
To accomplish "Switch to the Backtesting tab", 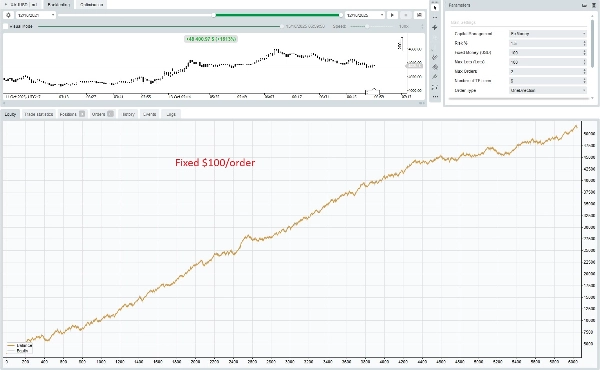I will [59, 5].
